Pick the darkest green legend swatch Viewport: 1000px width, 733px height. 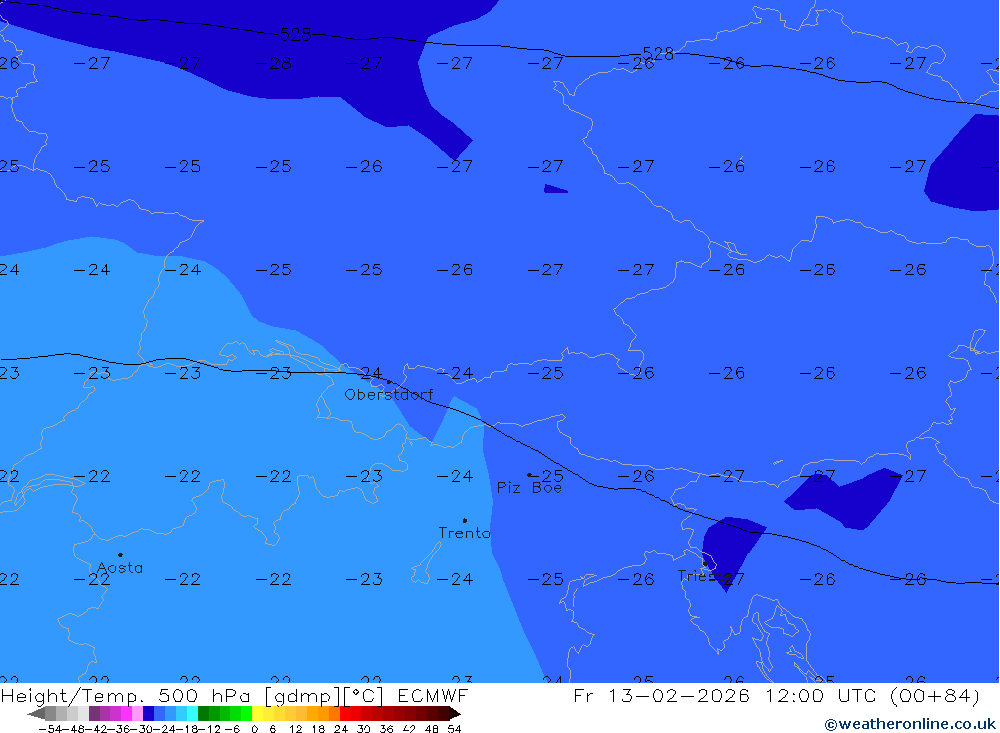pos(203,714)
